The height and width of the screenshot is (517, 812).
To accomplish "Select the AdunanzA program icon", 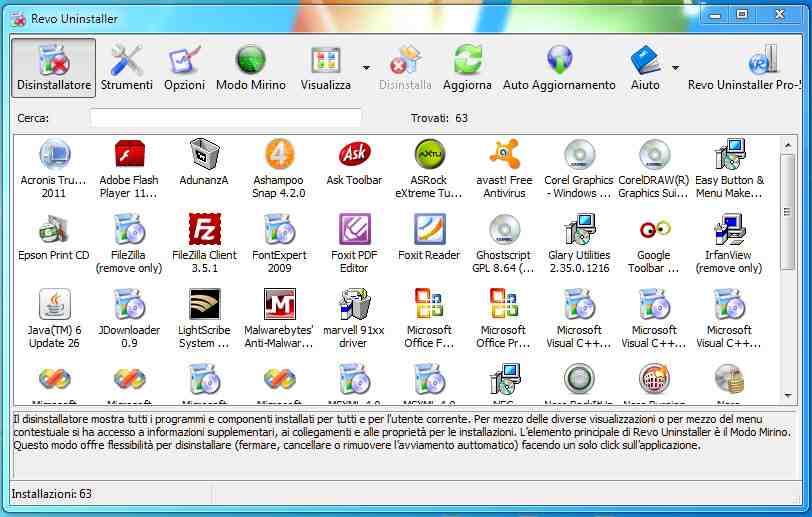I will (204, 163).
